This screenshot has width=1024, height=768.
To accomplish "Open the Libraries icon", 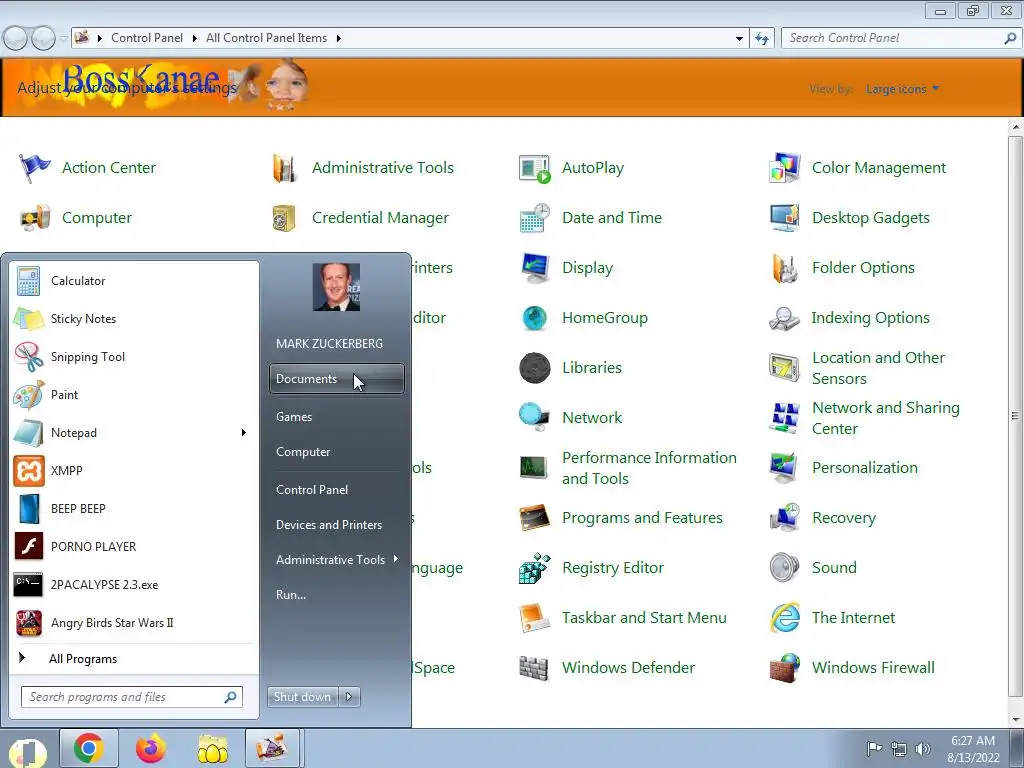I will (x=535, y=368).
